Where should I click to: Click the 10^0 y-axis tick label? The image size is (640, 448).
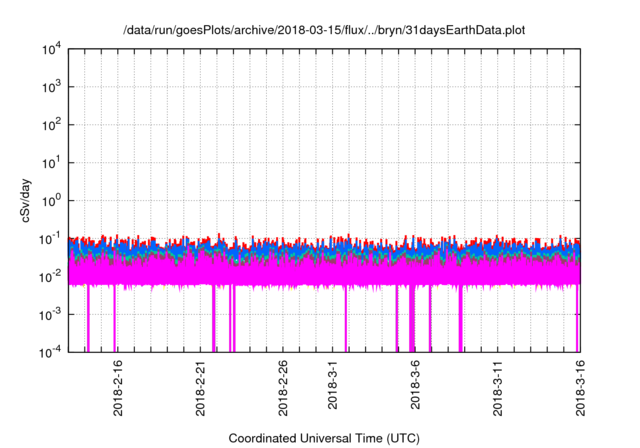coord(51,202)
